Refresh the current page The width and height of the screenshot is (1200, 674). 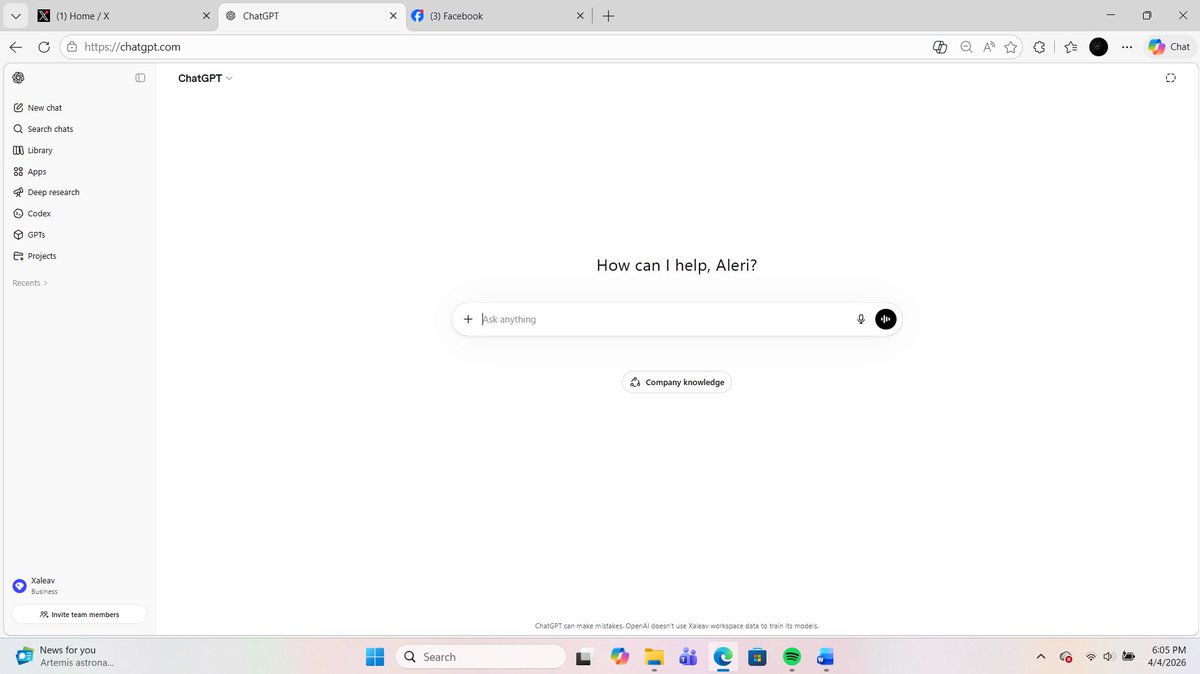coord(44,47)
